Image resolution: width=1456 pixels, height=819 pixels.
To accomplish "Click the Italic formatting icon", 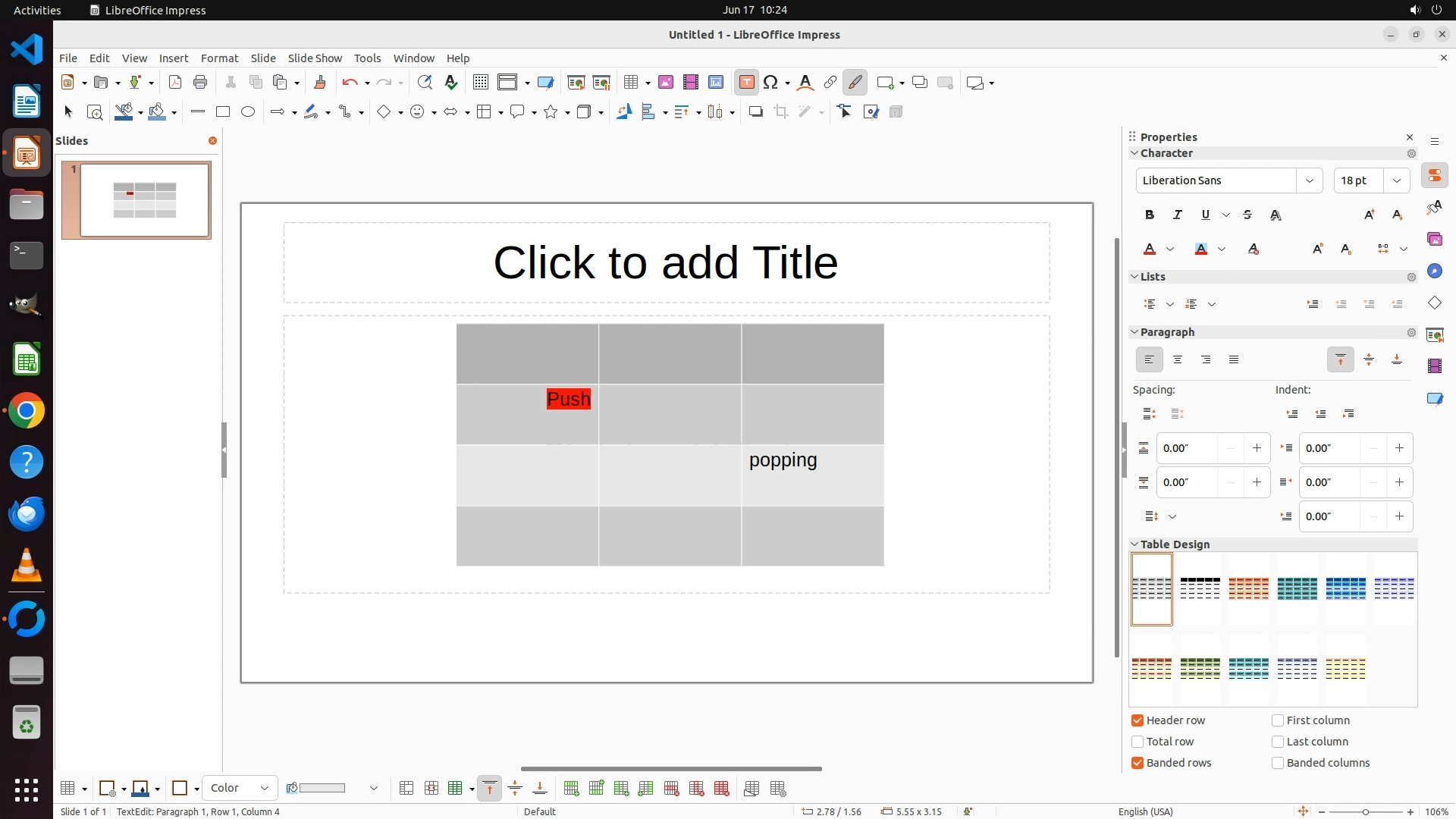I will pyautogui.click(x=1178, y=215).
